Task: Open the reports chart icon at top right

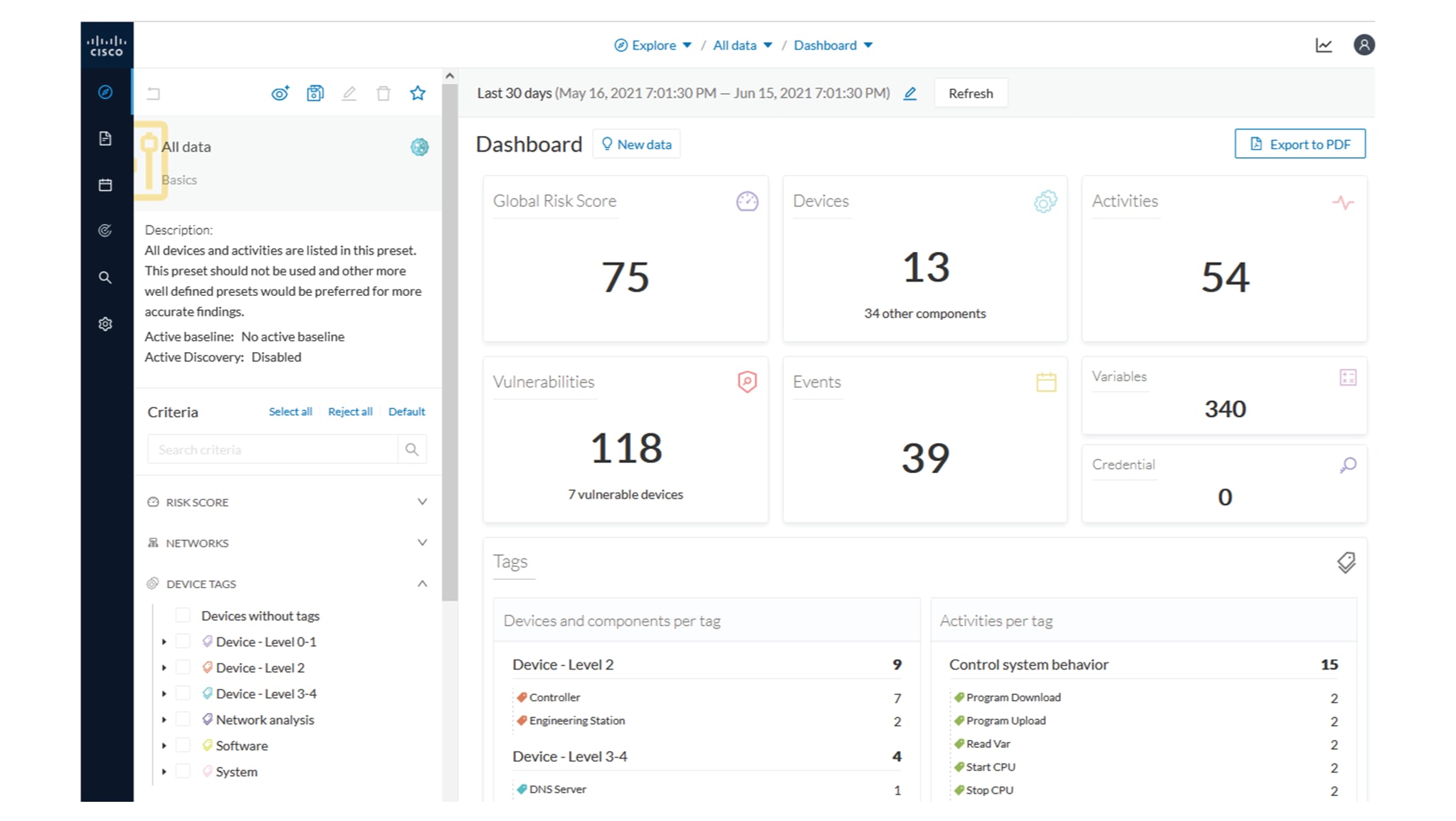Action: pos(1324,45)
